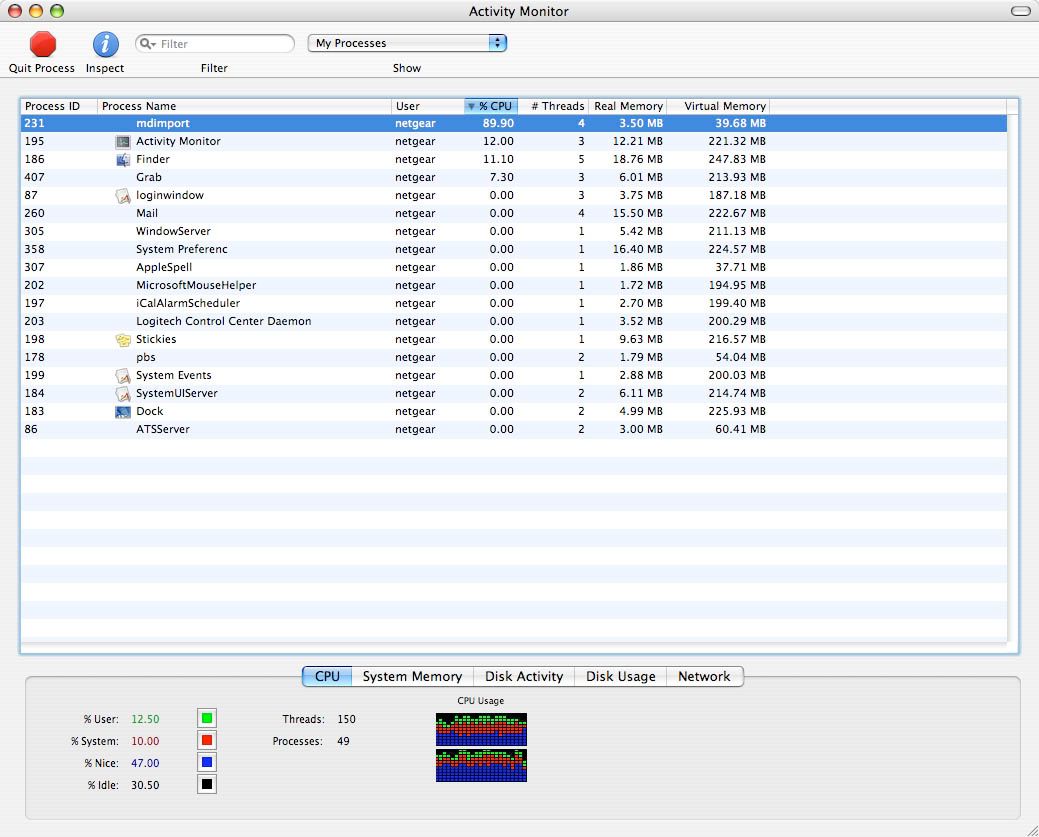This screenshot has height=837, width=1039.
Task: Click the % Idle 30.50 value
Action: (x=145, y=785)
